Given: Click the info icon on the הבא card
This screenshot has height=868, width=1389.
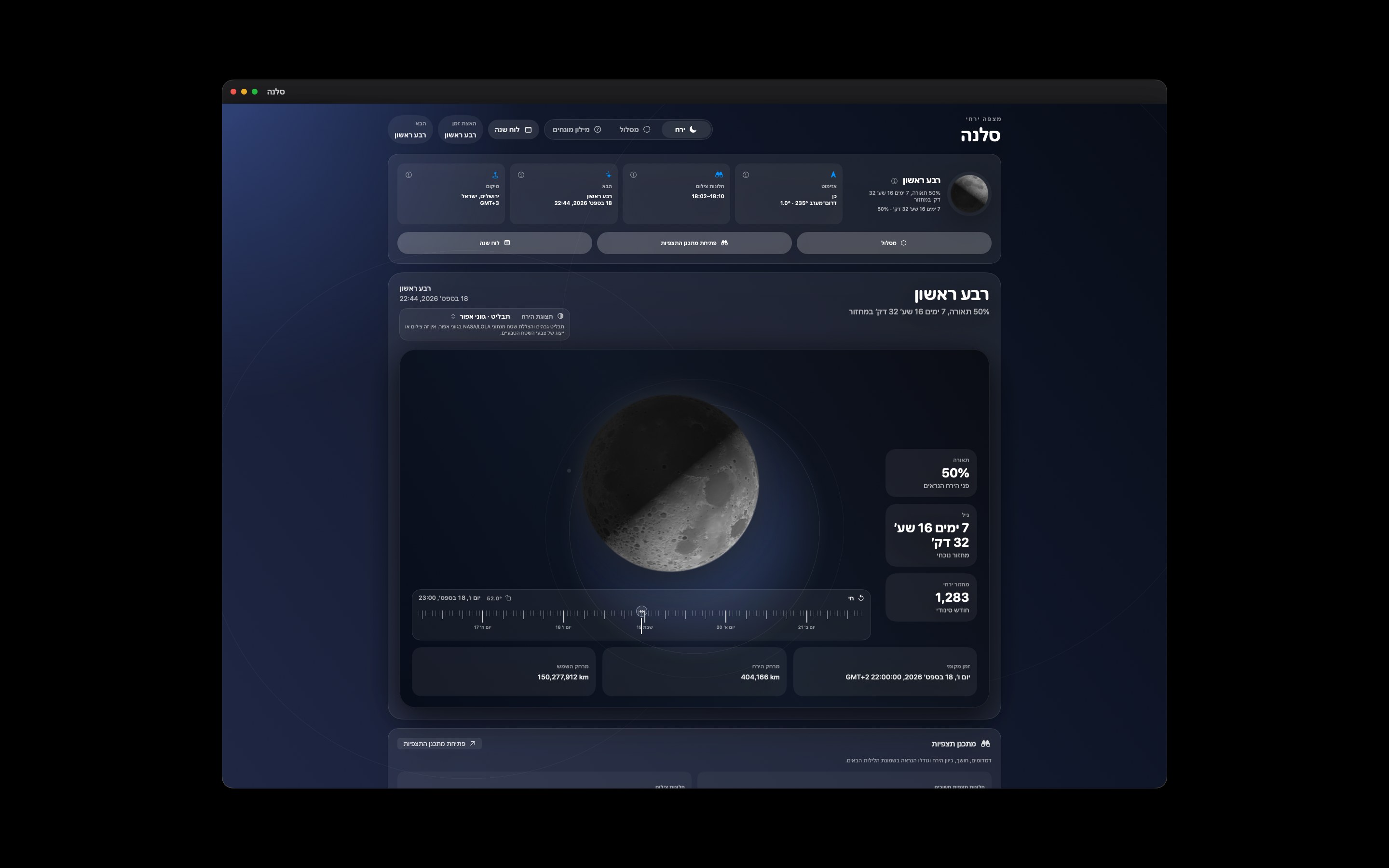Looking at the screenshot, I should click(521, 175).
